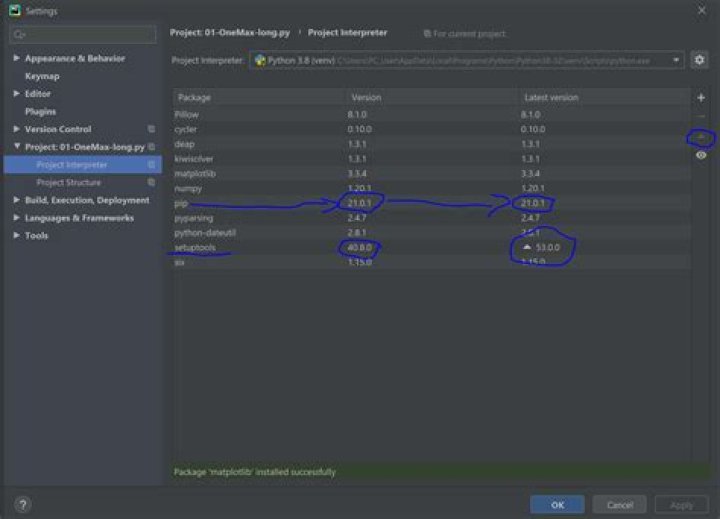Screen dimensions: 720x519
Task: Select the Pillow package row
Action: point(432,114)
